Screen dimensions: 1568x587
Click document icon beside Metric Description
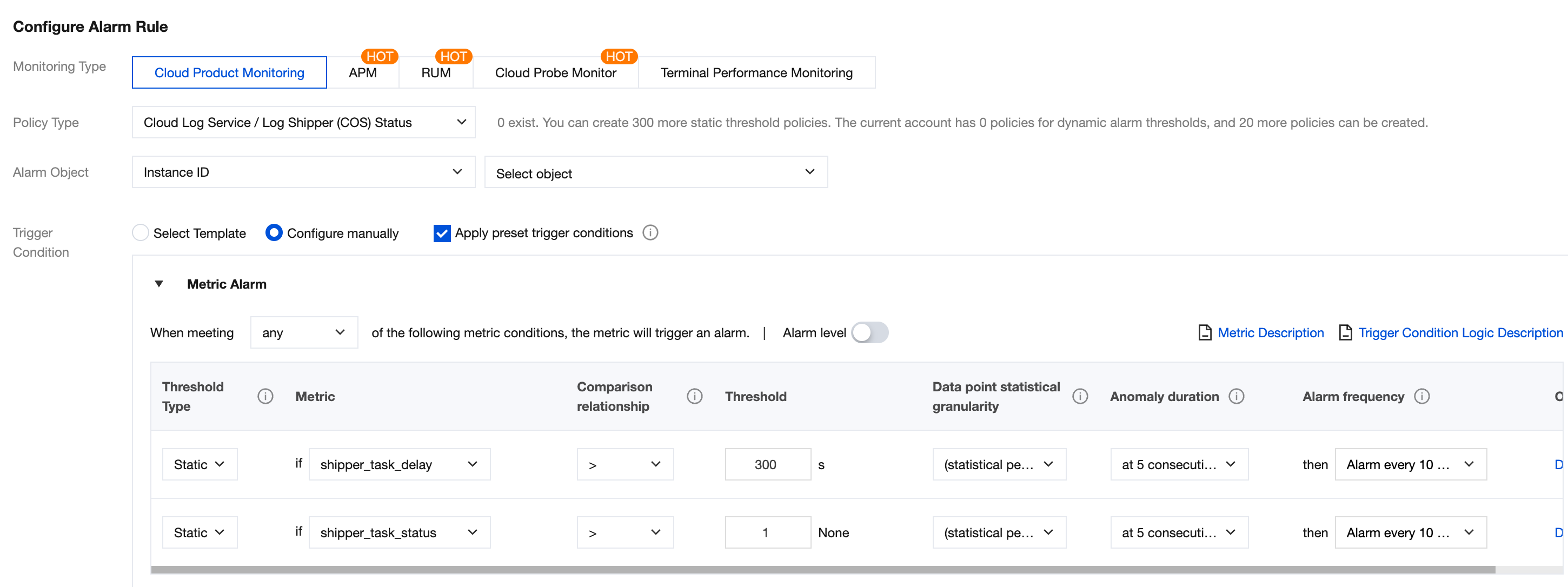pos(1204,332)
